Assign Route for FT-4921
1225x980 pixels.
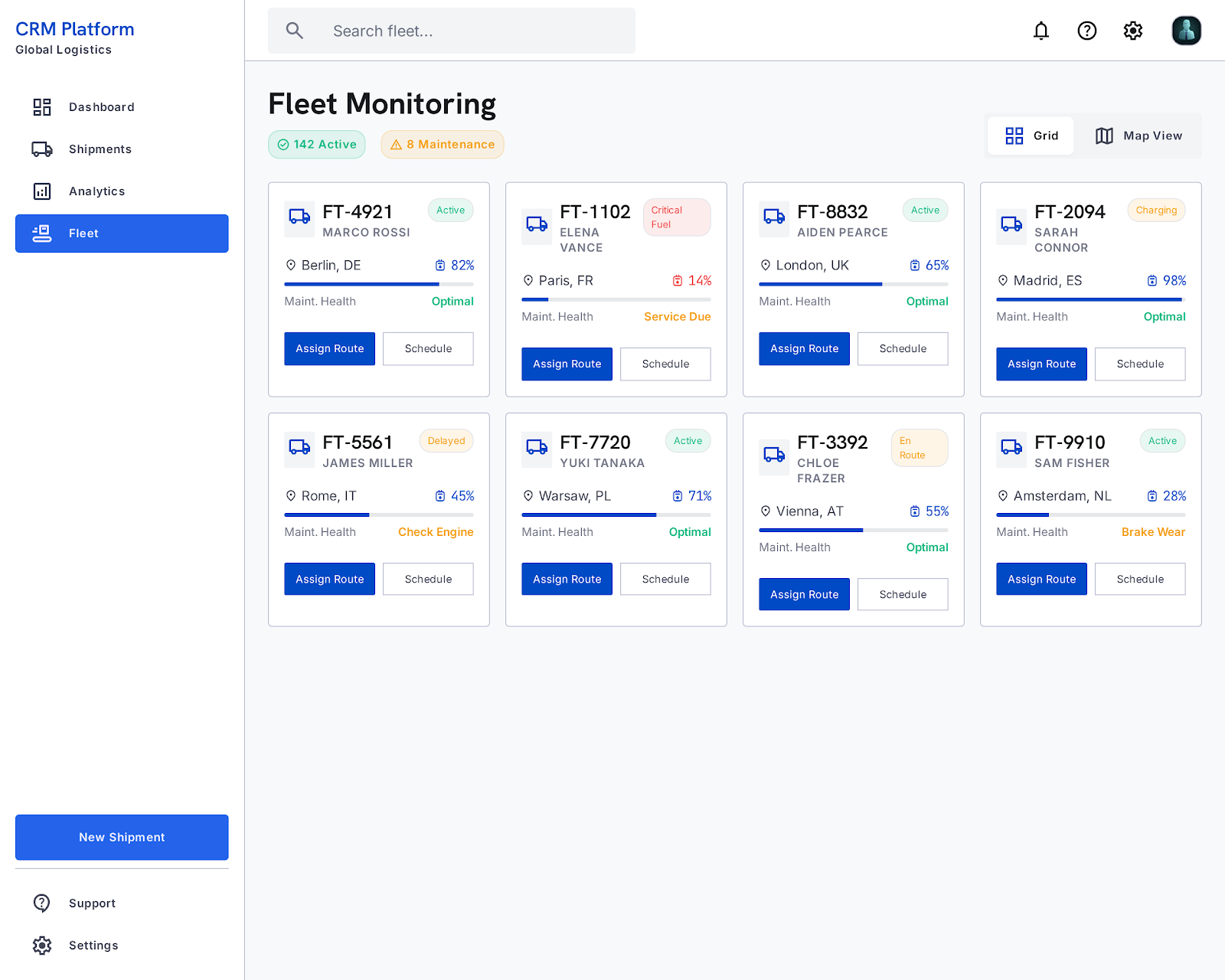click(330, 349)
